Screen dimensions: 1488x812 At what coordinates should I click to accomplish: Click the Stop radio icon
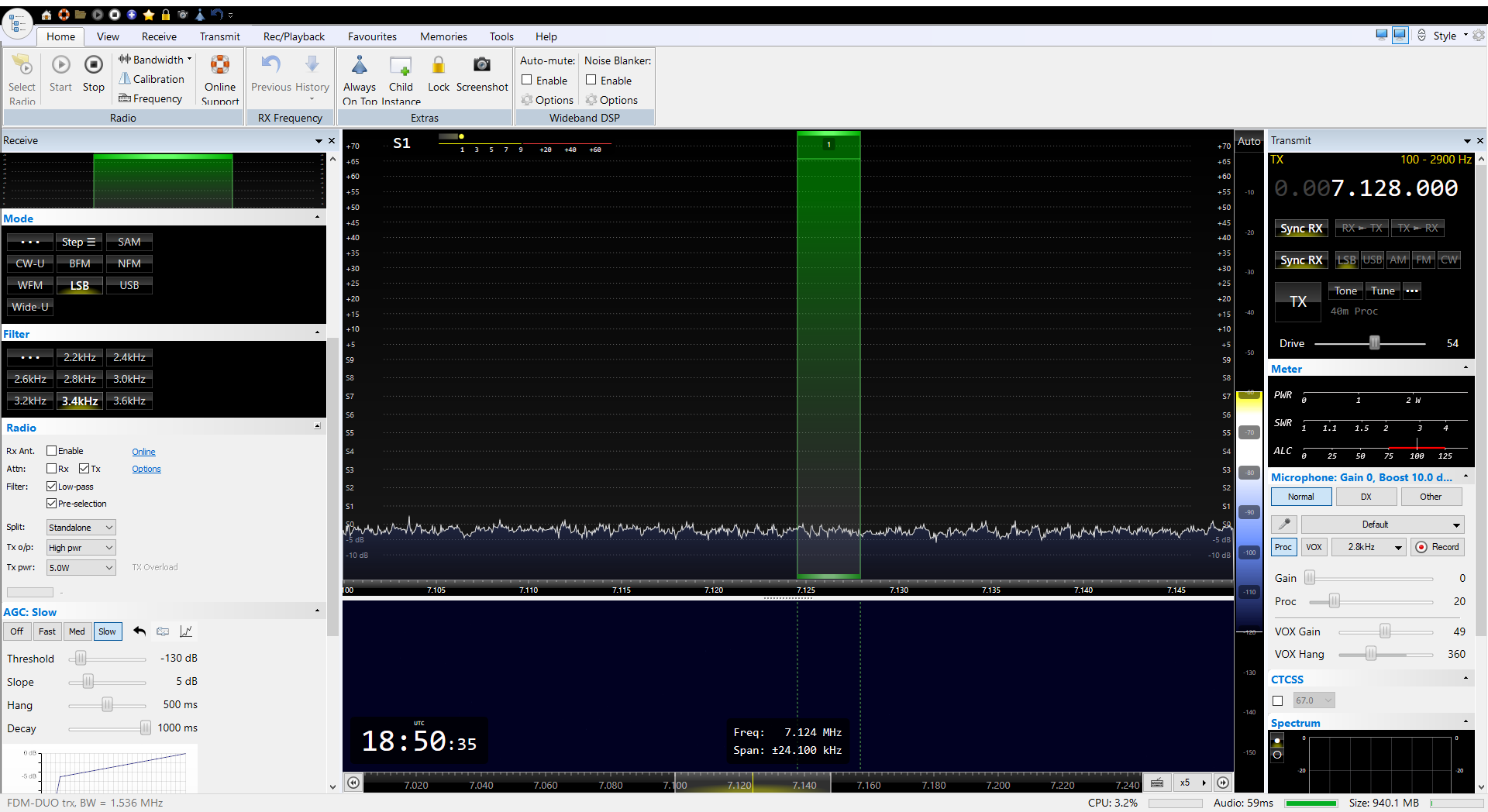93,65
